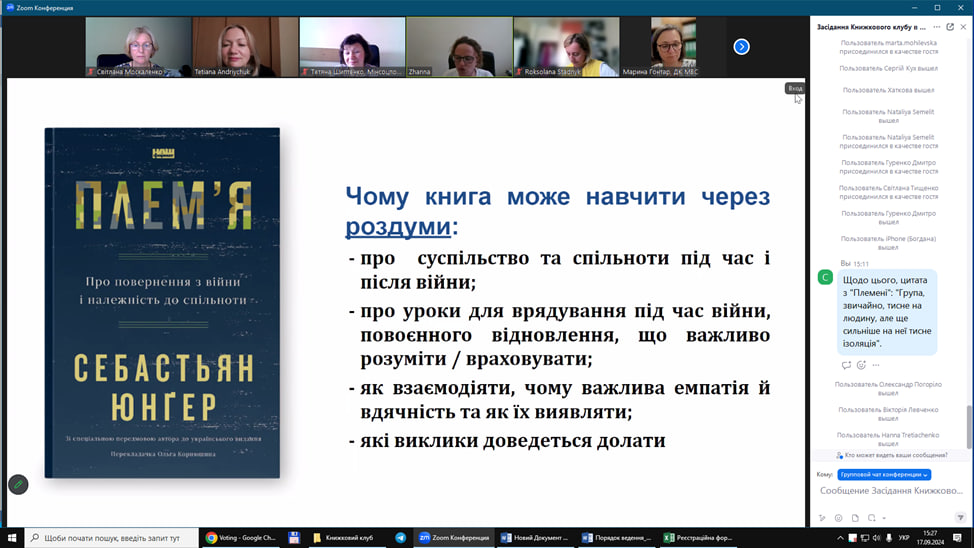
Task: Open Новий Документ Word window
Action: pyautogui.click(x=535, y=537)
